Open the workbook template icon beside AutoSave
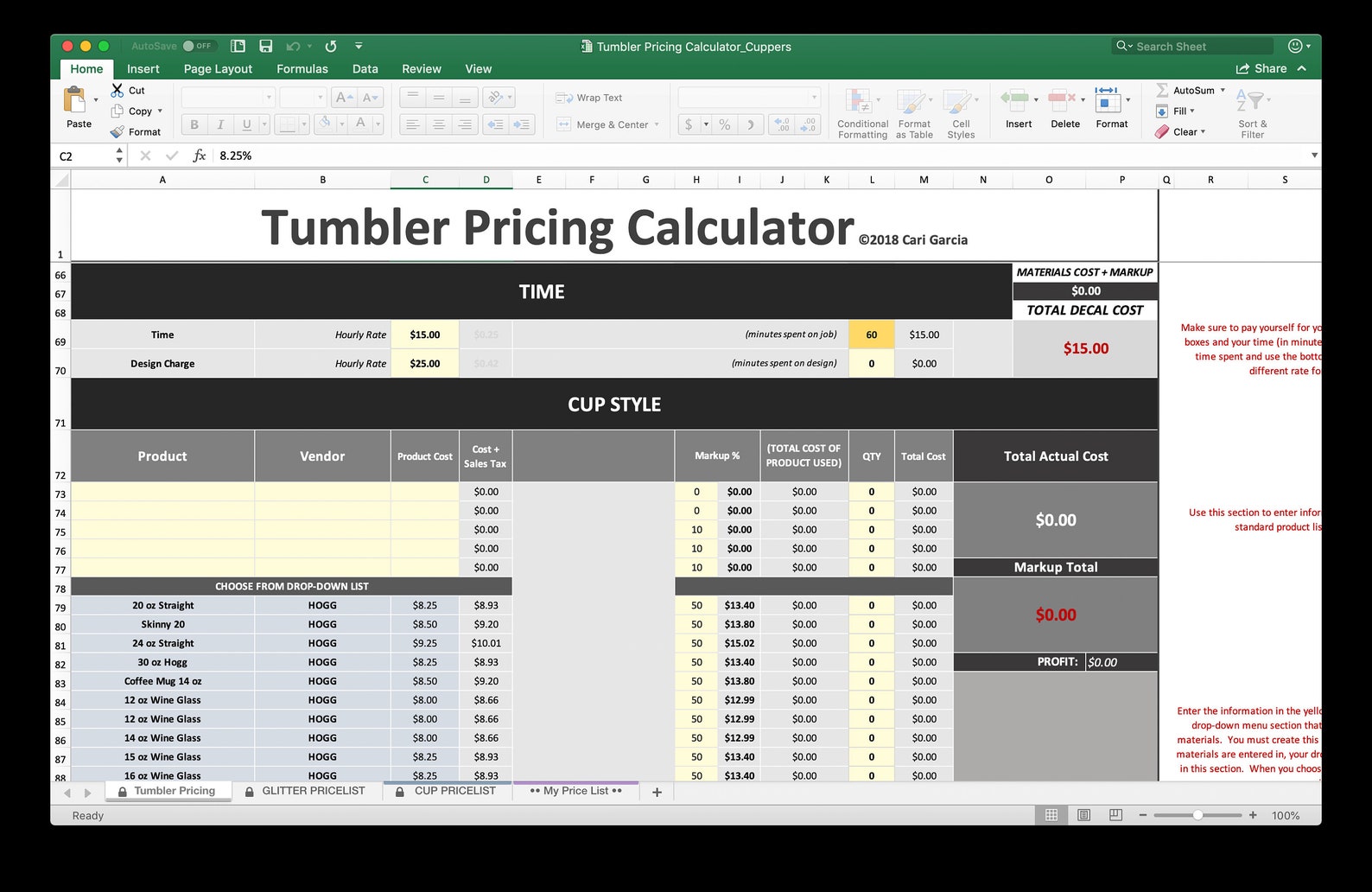 tap(238, 46)
